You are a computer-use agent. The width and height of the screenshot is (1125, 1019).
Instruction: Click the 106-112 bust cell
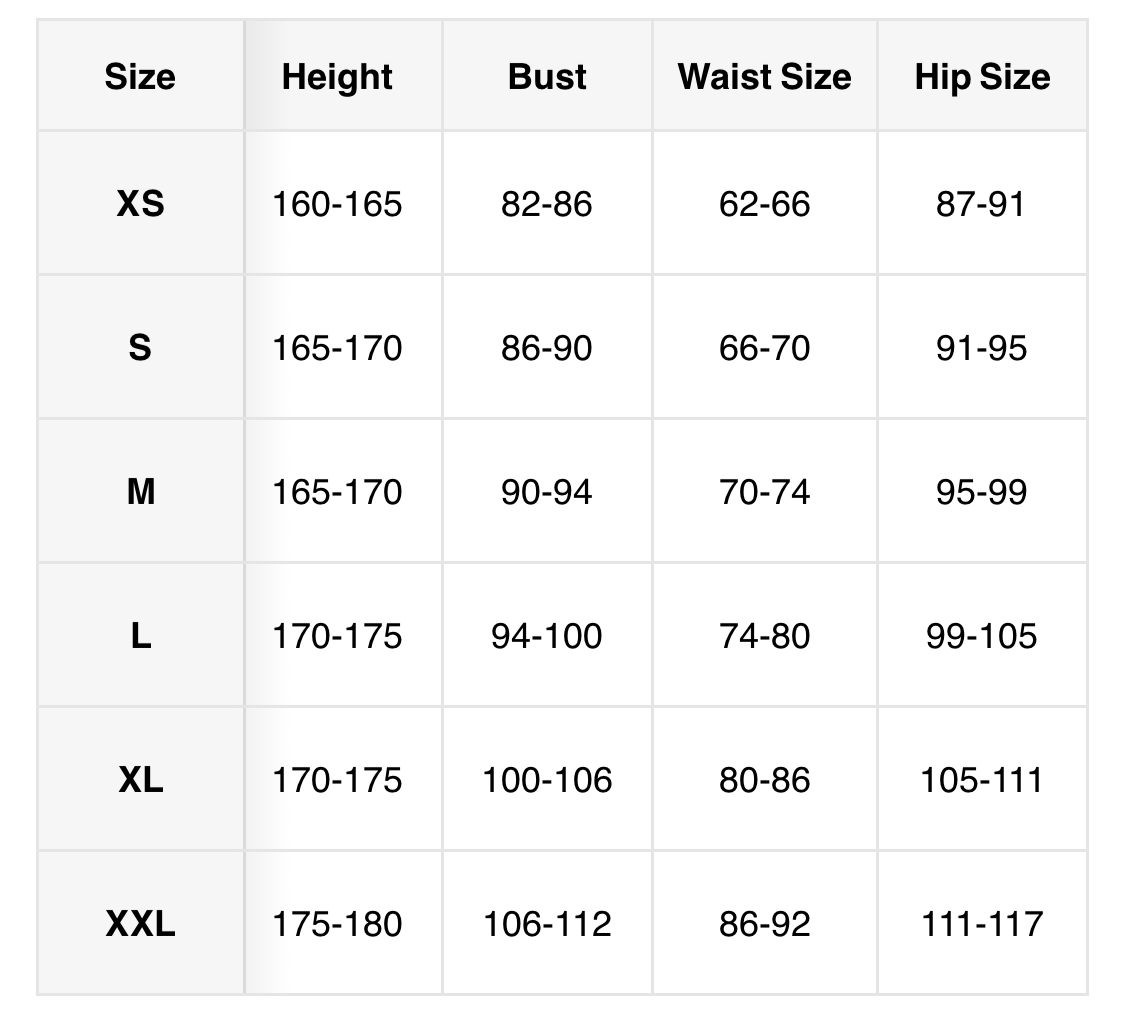[547, 924]
